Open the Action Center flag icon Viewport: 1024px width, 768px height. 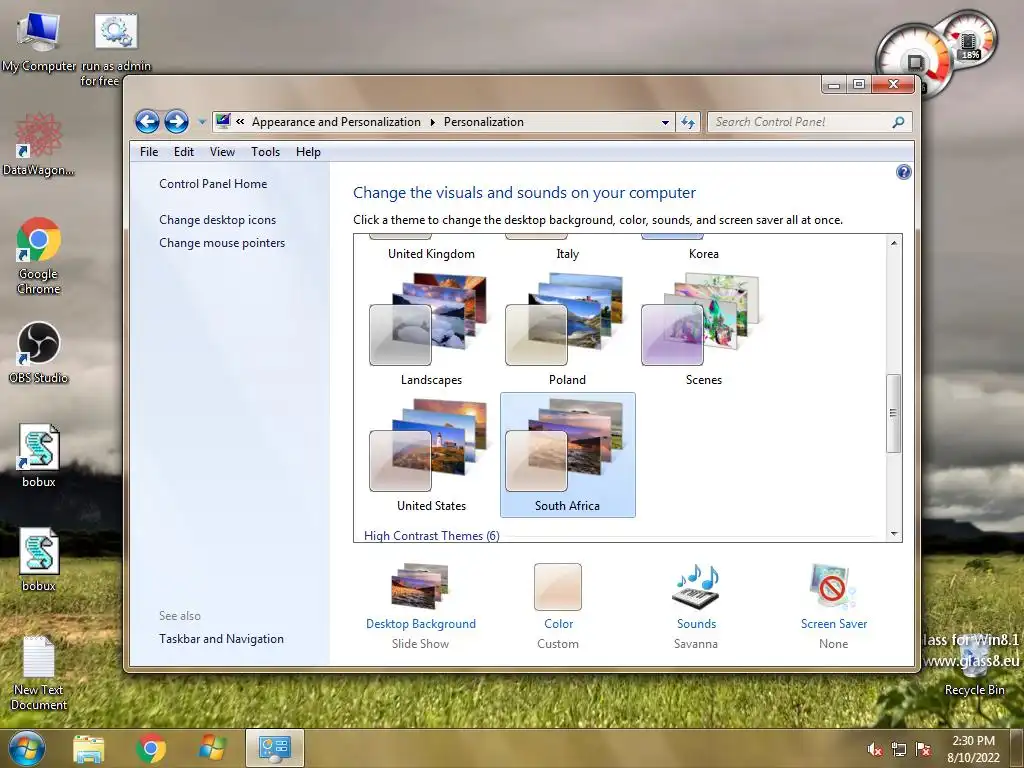923,749
